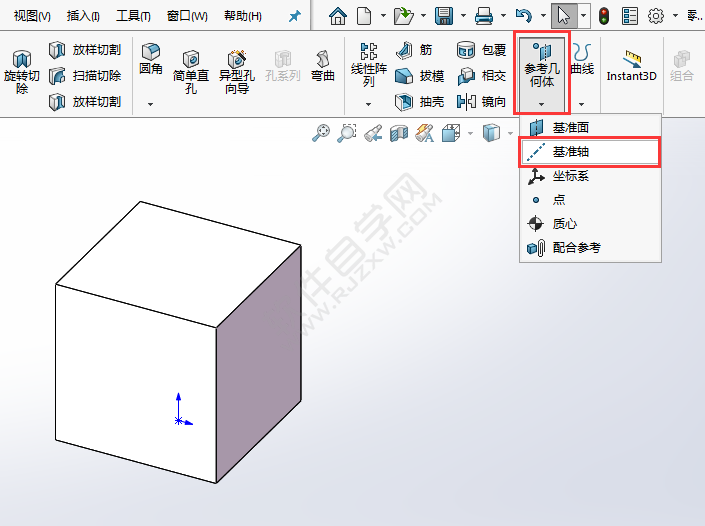Image resolution: width=705 pixels, height=526 pixels.
Task: Save the document with the floppy icon
Action: coord(444,16)
